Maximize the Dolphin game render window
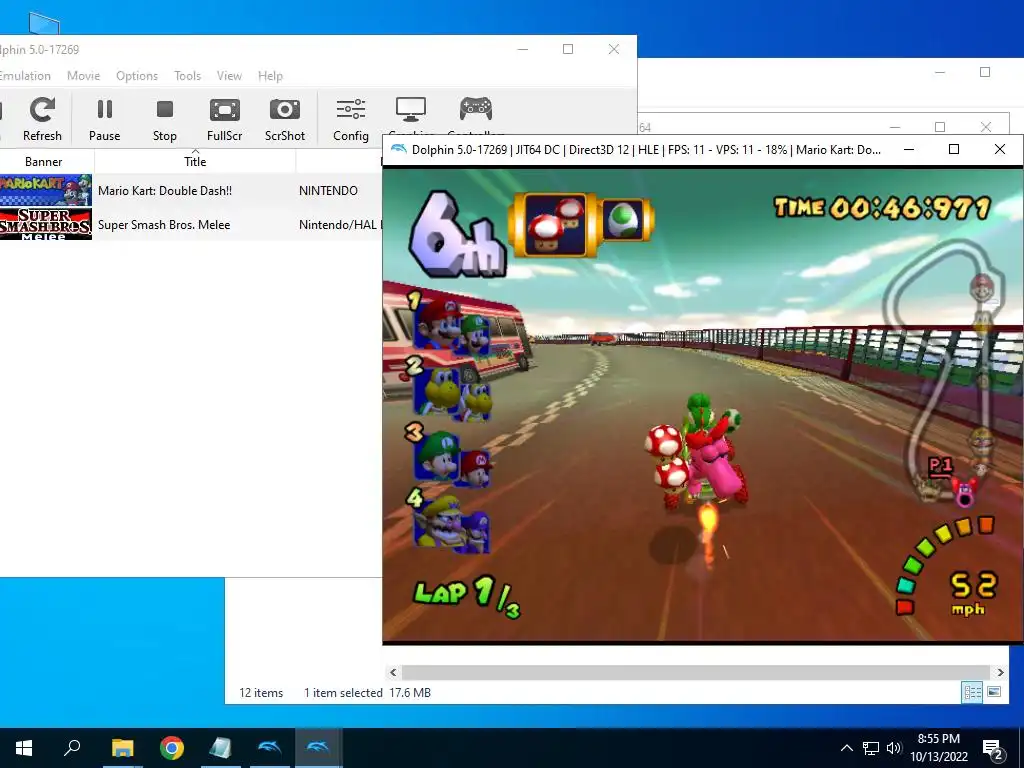 [x=953, y=149]
